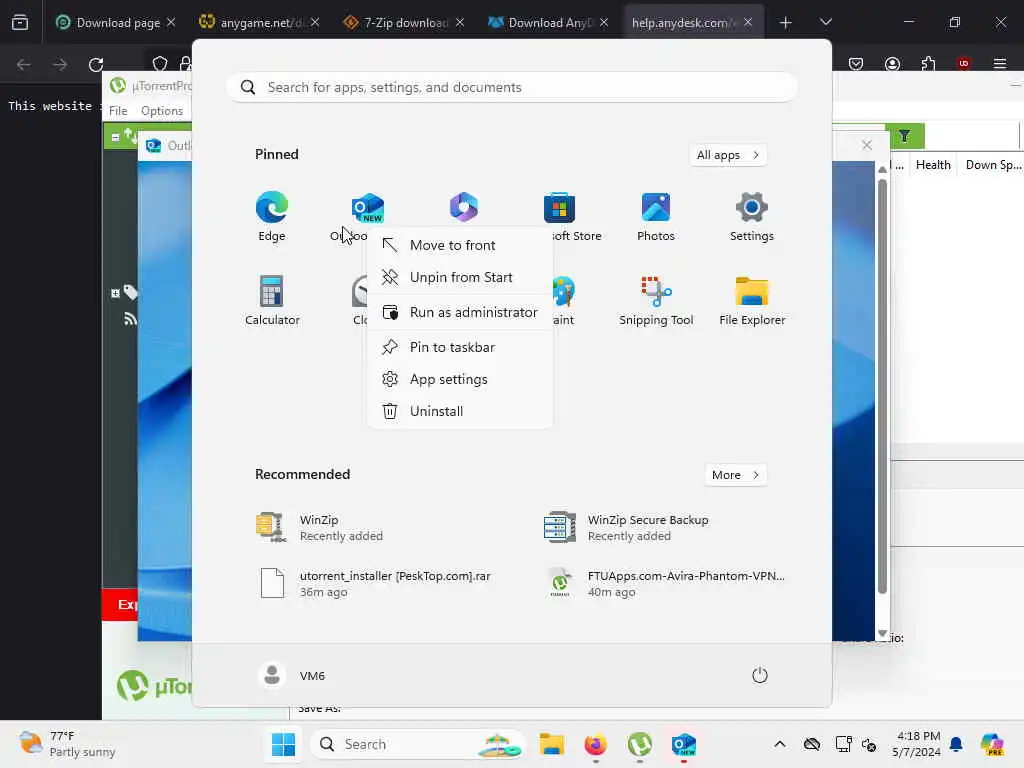The image size is (1024, 768).
Task: Switch to the anygame.net browser tab
Action: pyautogui.click(x=259, y=22)
